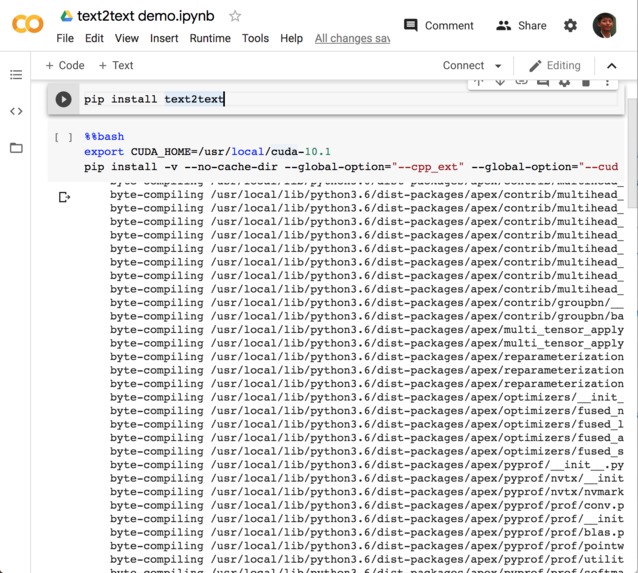Click output line ending in optimizers/fused_l
Image resolution: width=638 pixels, height=573 pixels.
367,424
